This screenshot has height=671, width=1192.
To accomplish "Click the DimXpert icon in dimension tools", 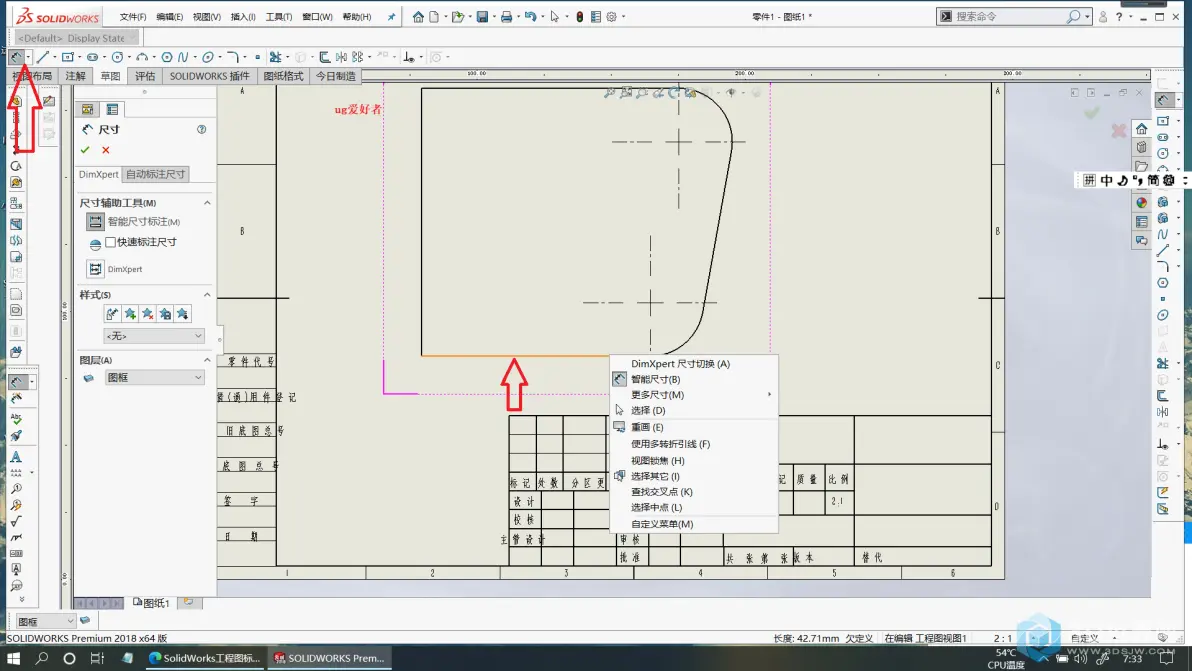I will (x=95, y=269).
